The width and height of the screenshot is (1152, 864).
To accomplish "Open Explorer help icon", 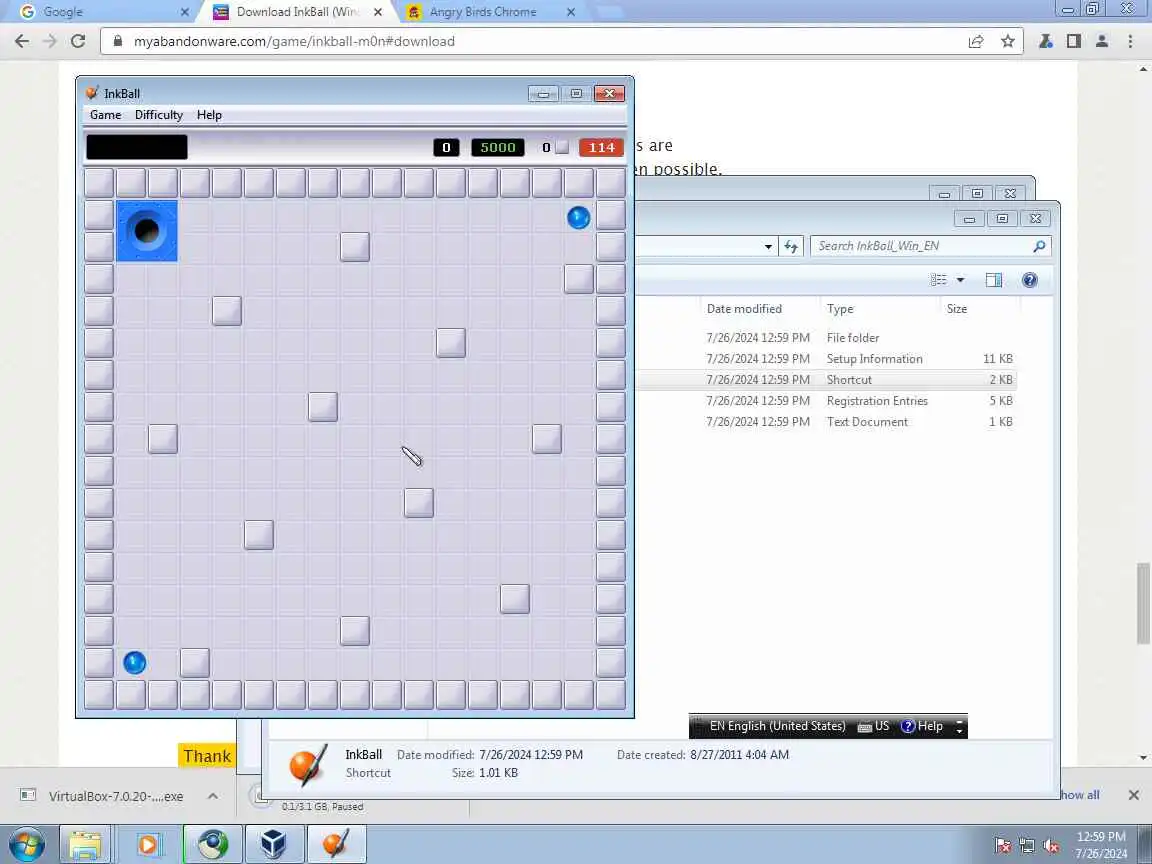I will tap(1030, 280).
